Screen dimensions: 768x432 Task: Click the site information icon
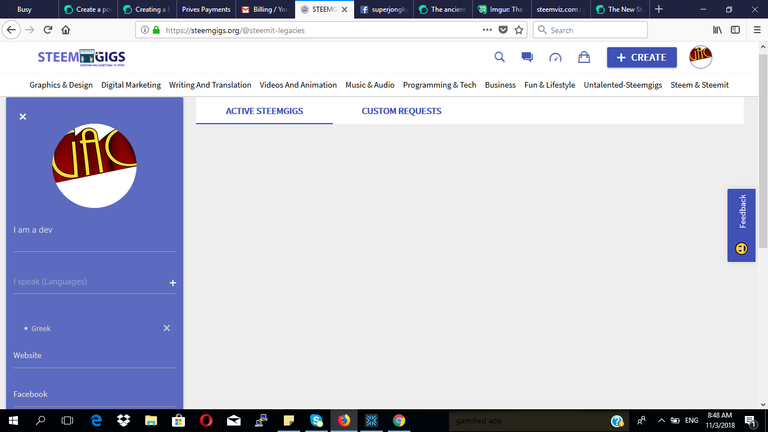click(x=144, y=30)
